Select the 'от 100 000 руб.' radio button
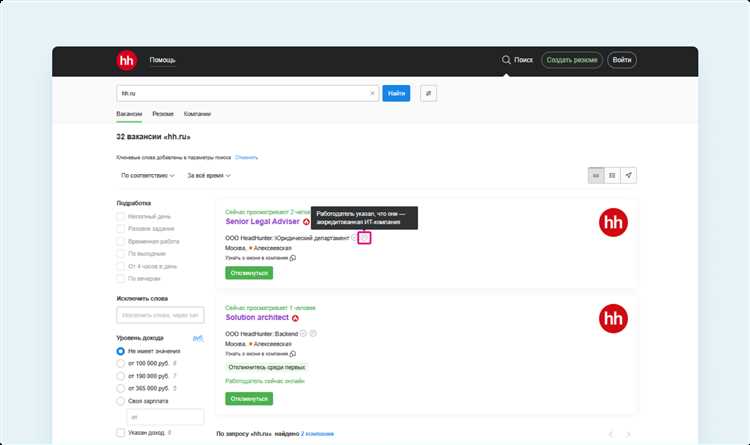Screen dimensions: 750x445 point(121,364)
